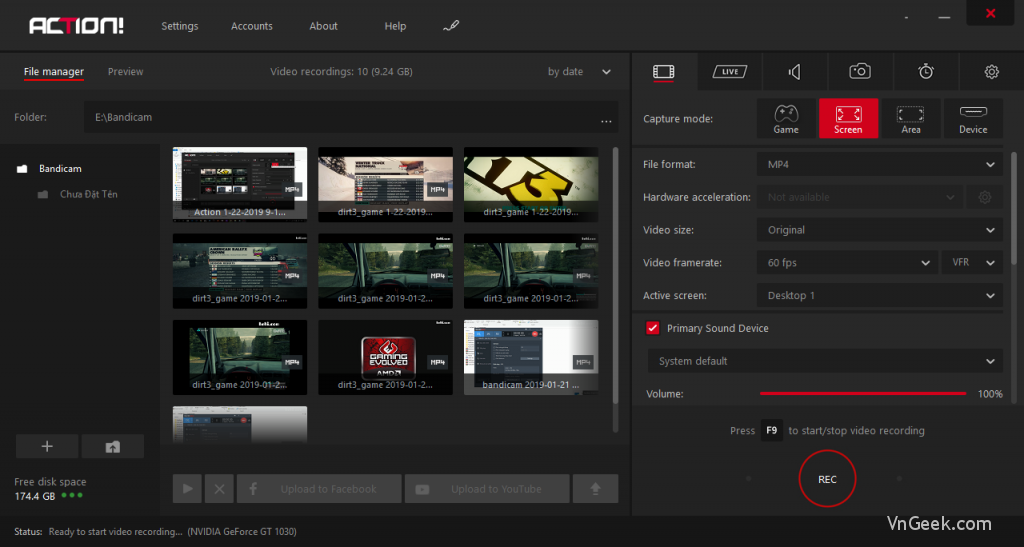Image resolution: width=1024 pixels, height=547 pixels.
Task: Select the yellow number 3 logo thumbnail
Action: point(531,184)
